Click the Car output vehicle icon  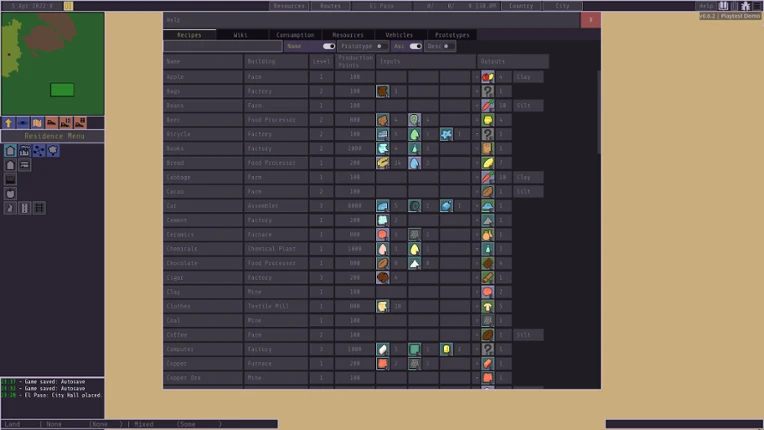coord(488,206)
